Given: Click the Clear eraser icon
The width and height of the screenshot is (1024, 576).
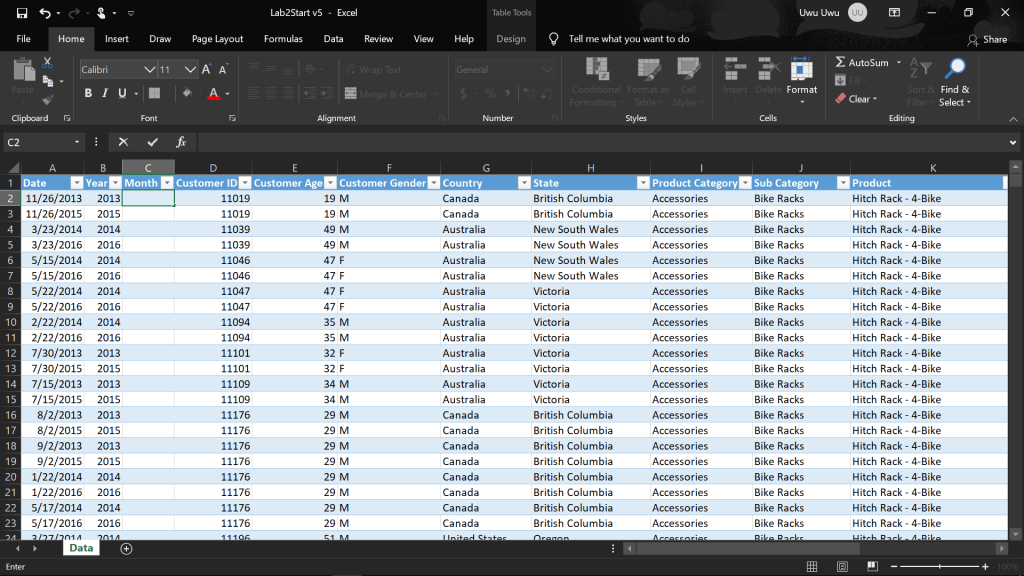Looking at the screenshot, I should coord(840,99).
